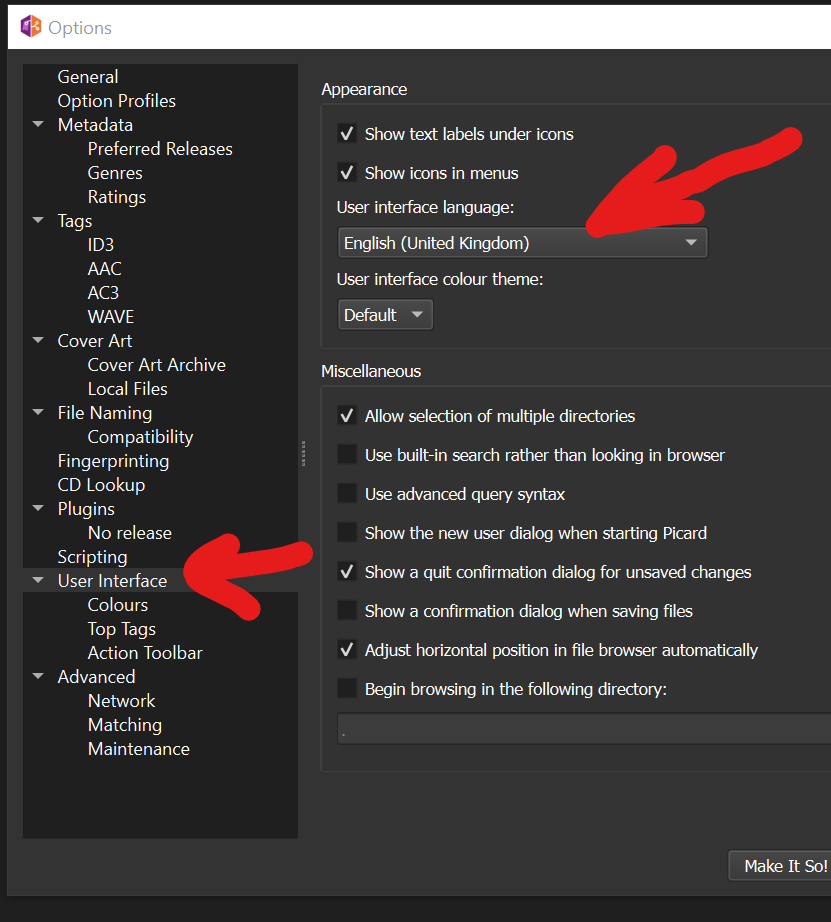Enable built-in search instead of browser
This screenshot has width=831, height=922.
pyautogui.click(x=347, y=455)
